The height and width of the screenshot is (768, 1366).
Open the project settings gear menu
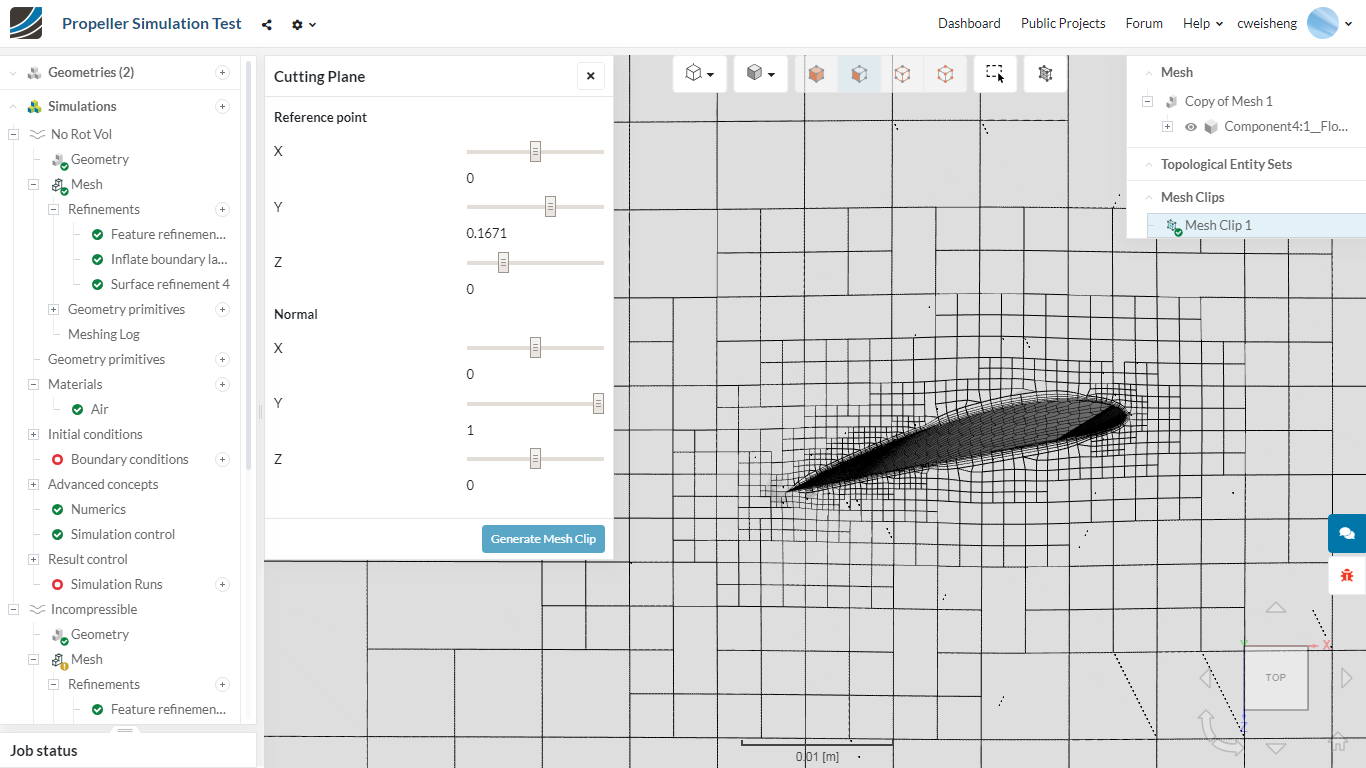pos(303,24)
